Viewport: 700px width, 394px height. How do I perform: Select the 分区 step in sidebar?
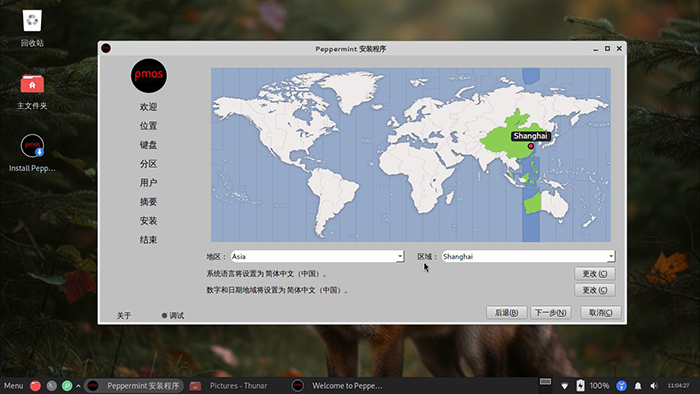click(148, 164)
